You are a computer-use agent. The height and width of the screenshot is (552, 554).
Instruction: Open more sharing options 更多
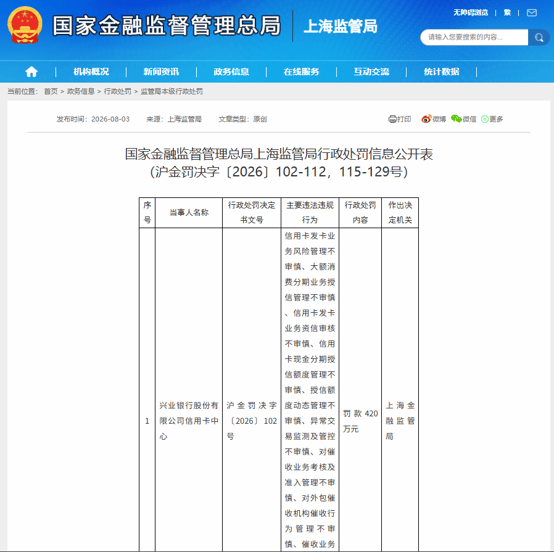pyautogui.click(x=492, y=119)
